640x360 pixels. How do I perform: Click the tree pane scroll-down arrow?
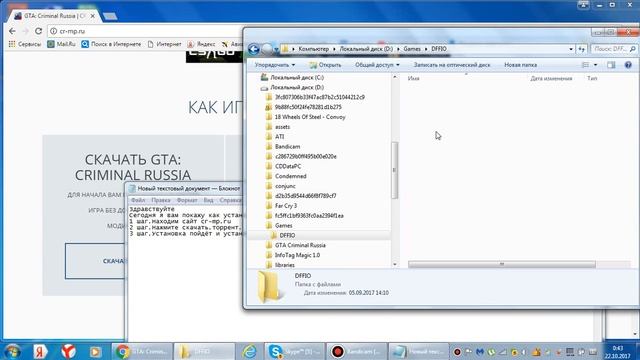click(x=395, y=264)
